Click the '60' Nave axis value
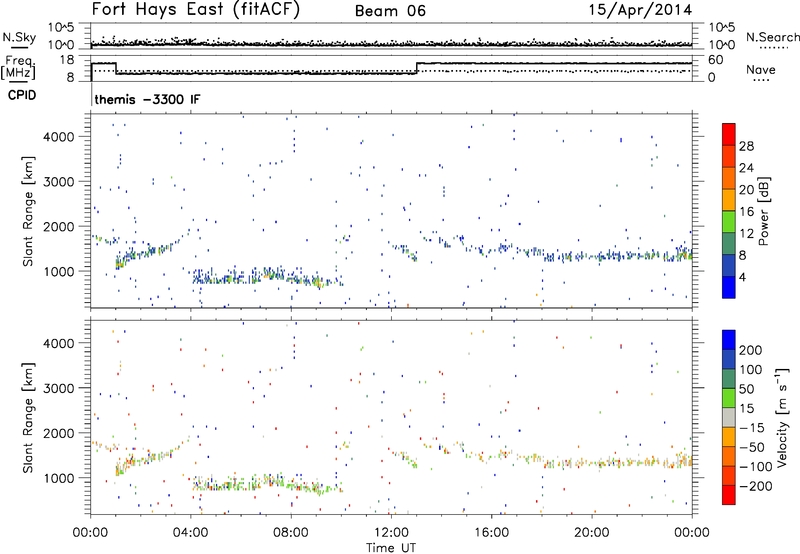800x554 pixels. tap(715, 60)
